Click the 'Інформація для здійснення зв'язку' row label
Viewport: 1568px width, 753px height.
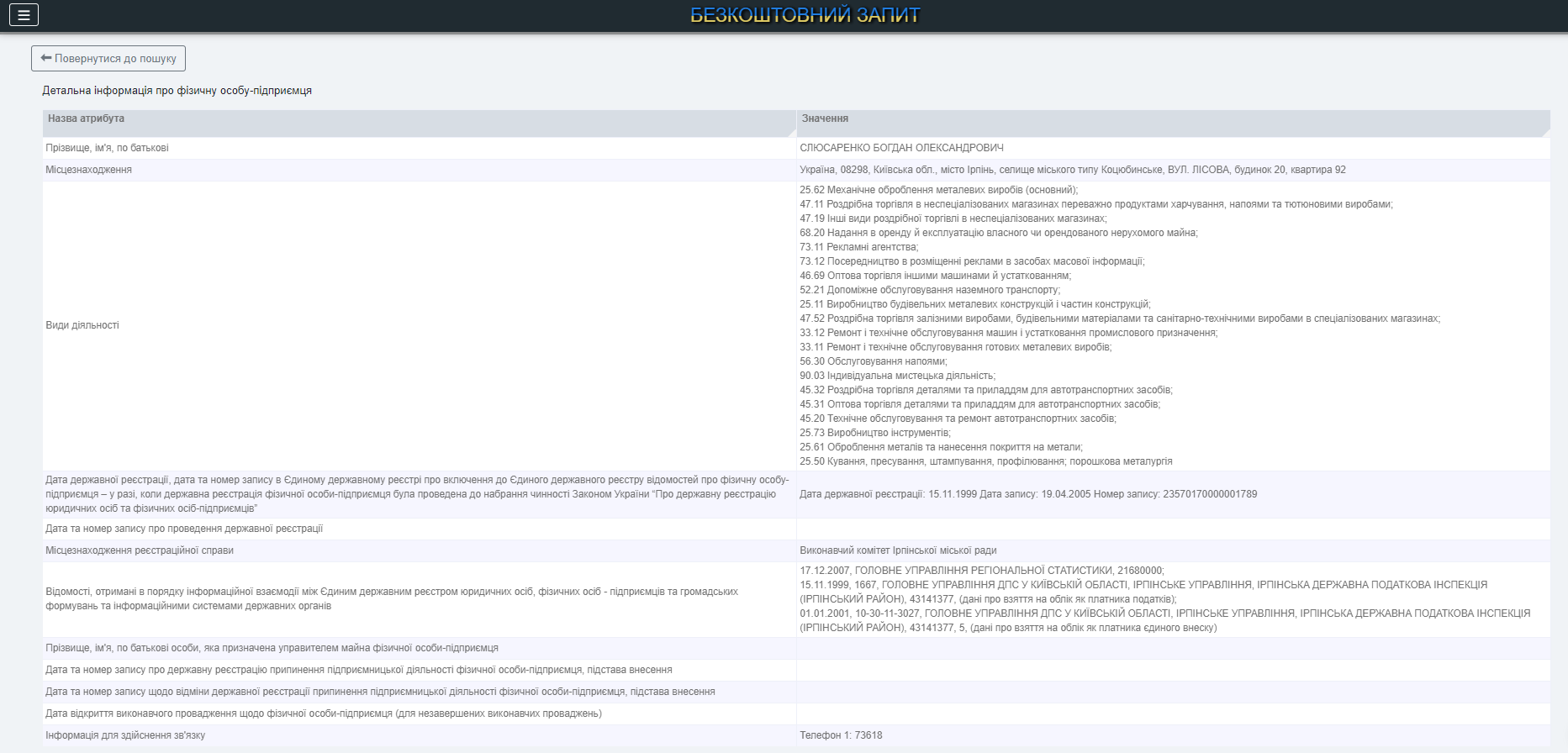click(x=125, y=735)
